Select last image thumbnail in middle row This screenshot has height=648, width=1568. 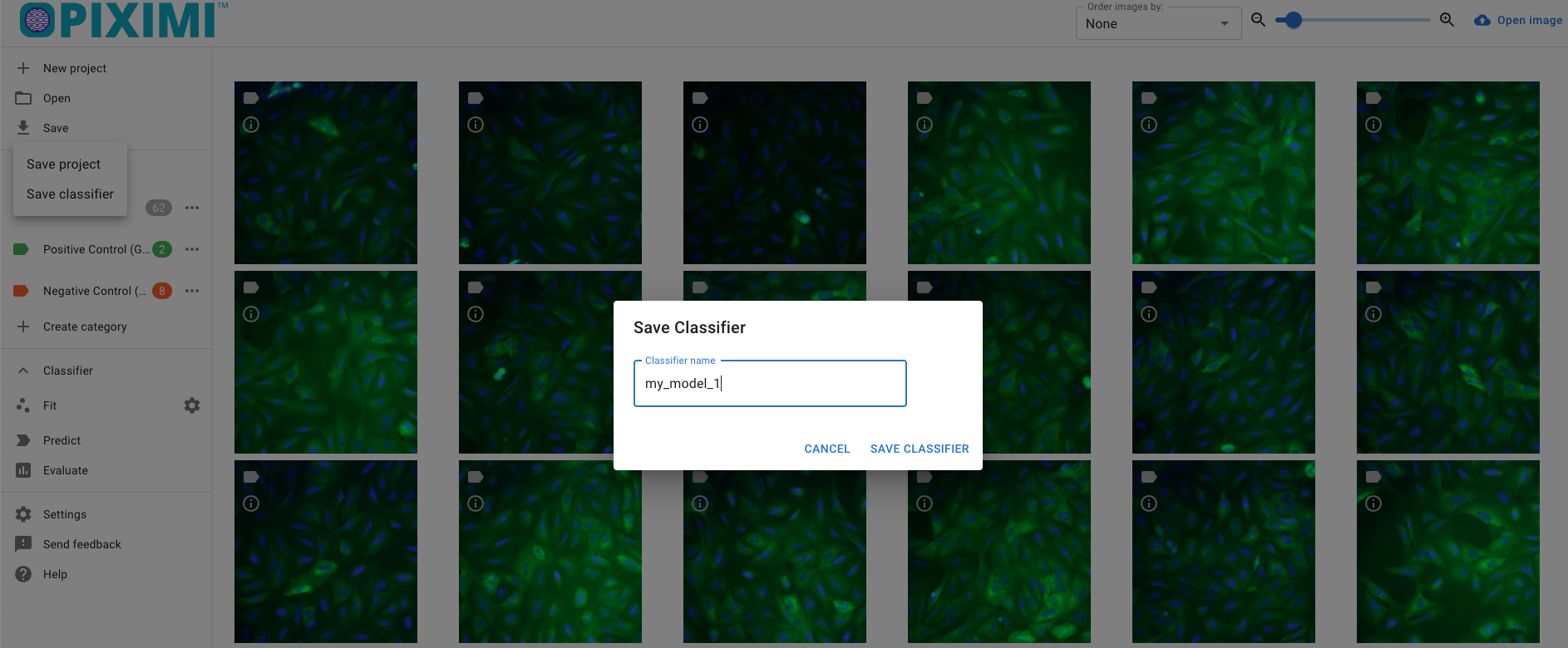(1448, 362)
